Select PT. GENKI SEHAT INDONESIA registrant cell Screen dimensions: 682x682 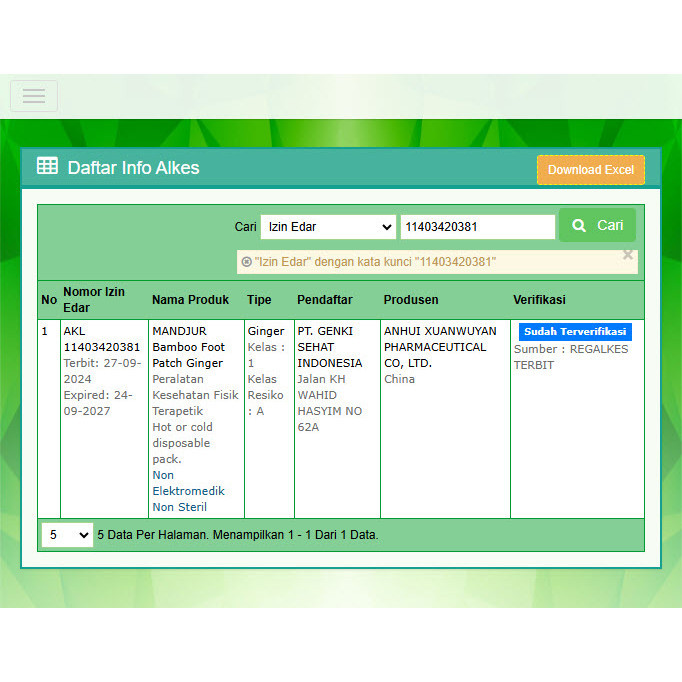coord(329,347)
